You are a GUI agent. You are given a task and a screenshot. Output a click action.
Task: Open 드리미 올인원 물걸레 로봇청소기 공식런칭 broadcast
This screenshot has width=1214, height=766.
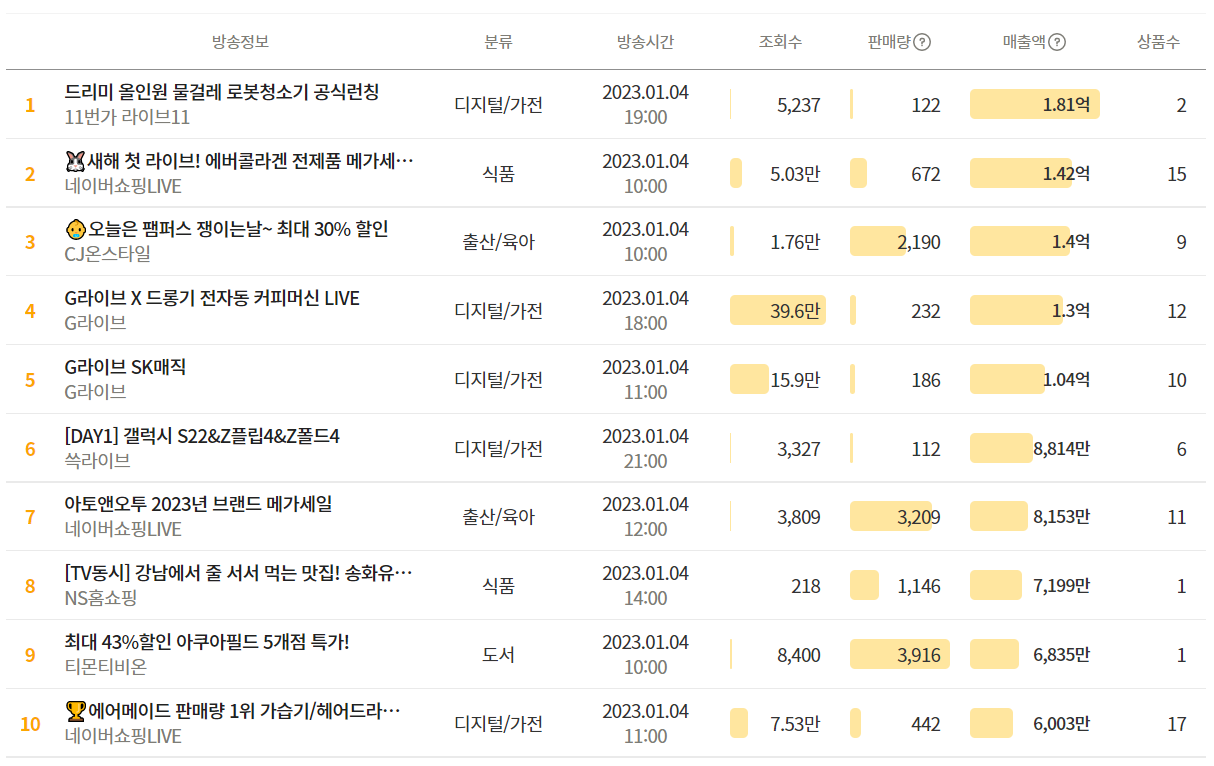tap(222, 92)
